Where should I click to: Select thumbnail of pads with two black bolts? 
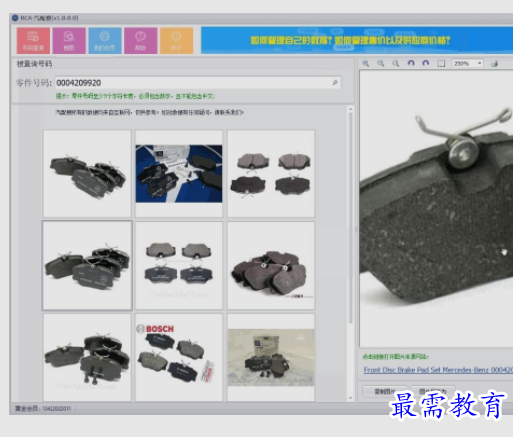coord(87,357)
